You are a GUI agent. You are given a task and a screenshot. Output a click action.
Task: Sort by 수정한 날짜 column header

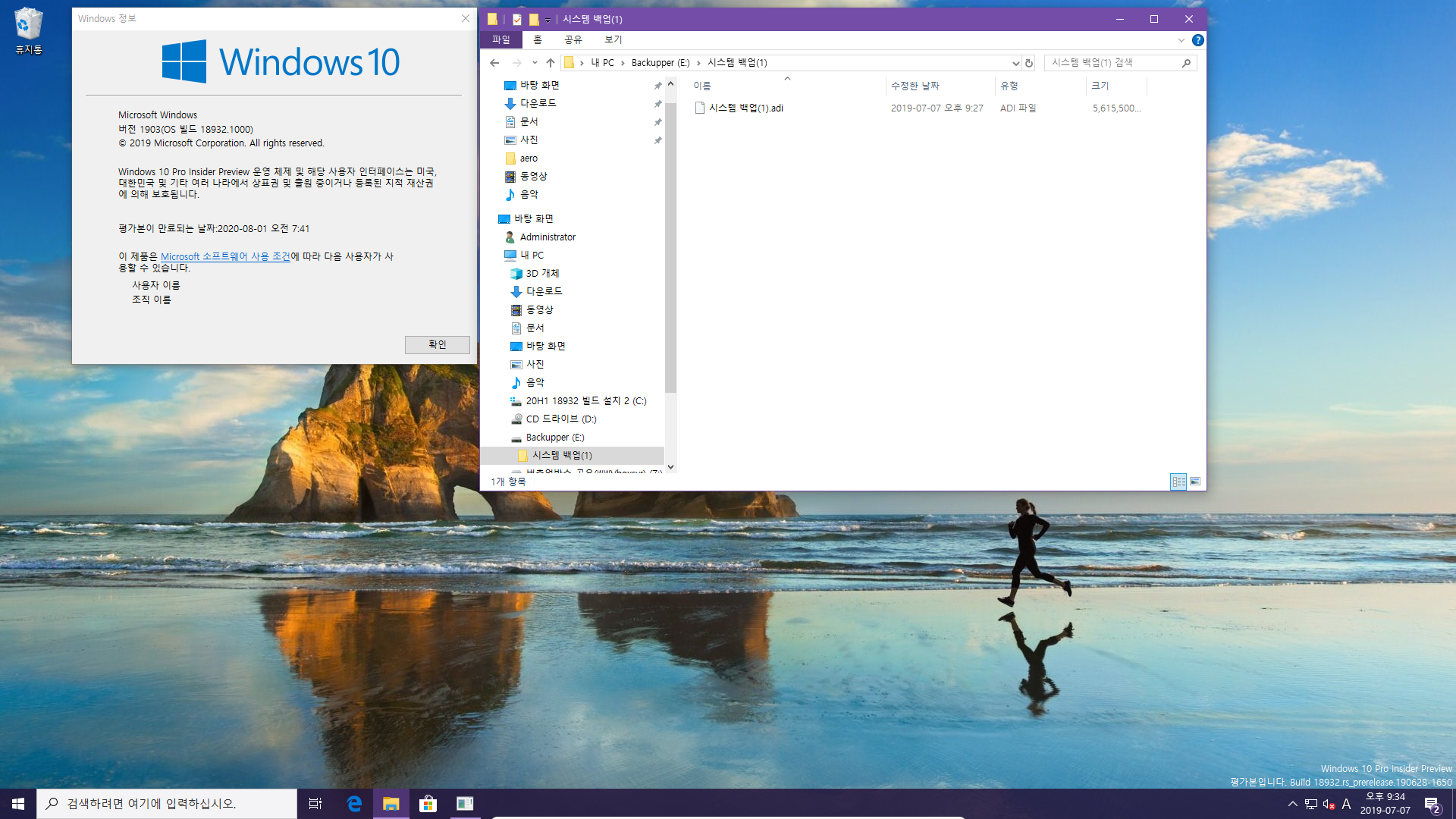click(x=940, y=86)
